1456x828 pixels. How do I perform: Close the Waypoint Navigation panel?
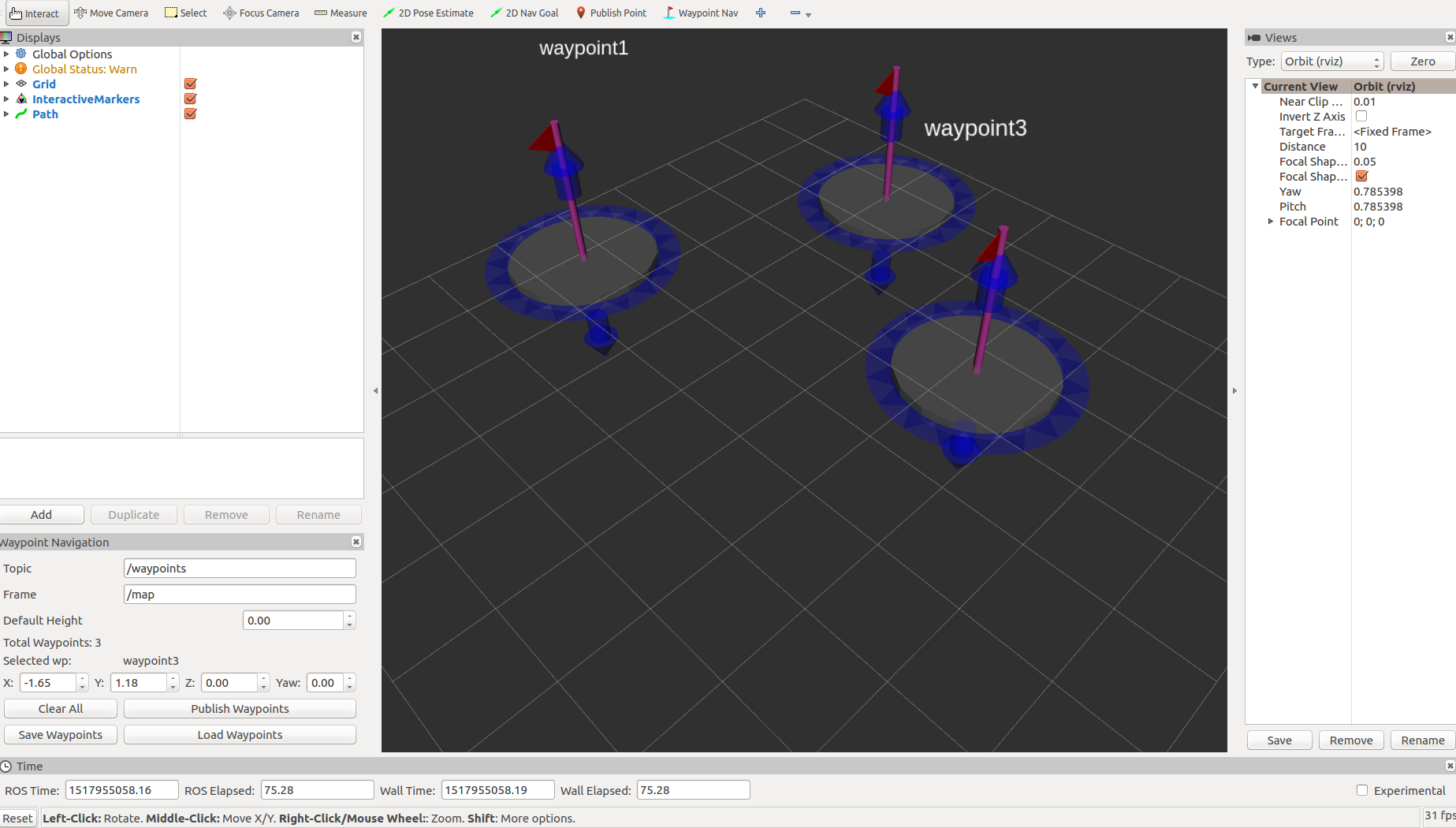[x=356, y=542]
